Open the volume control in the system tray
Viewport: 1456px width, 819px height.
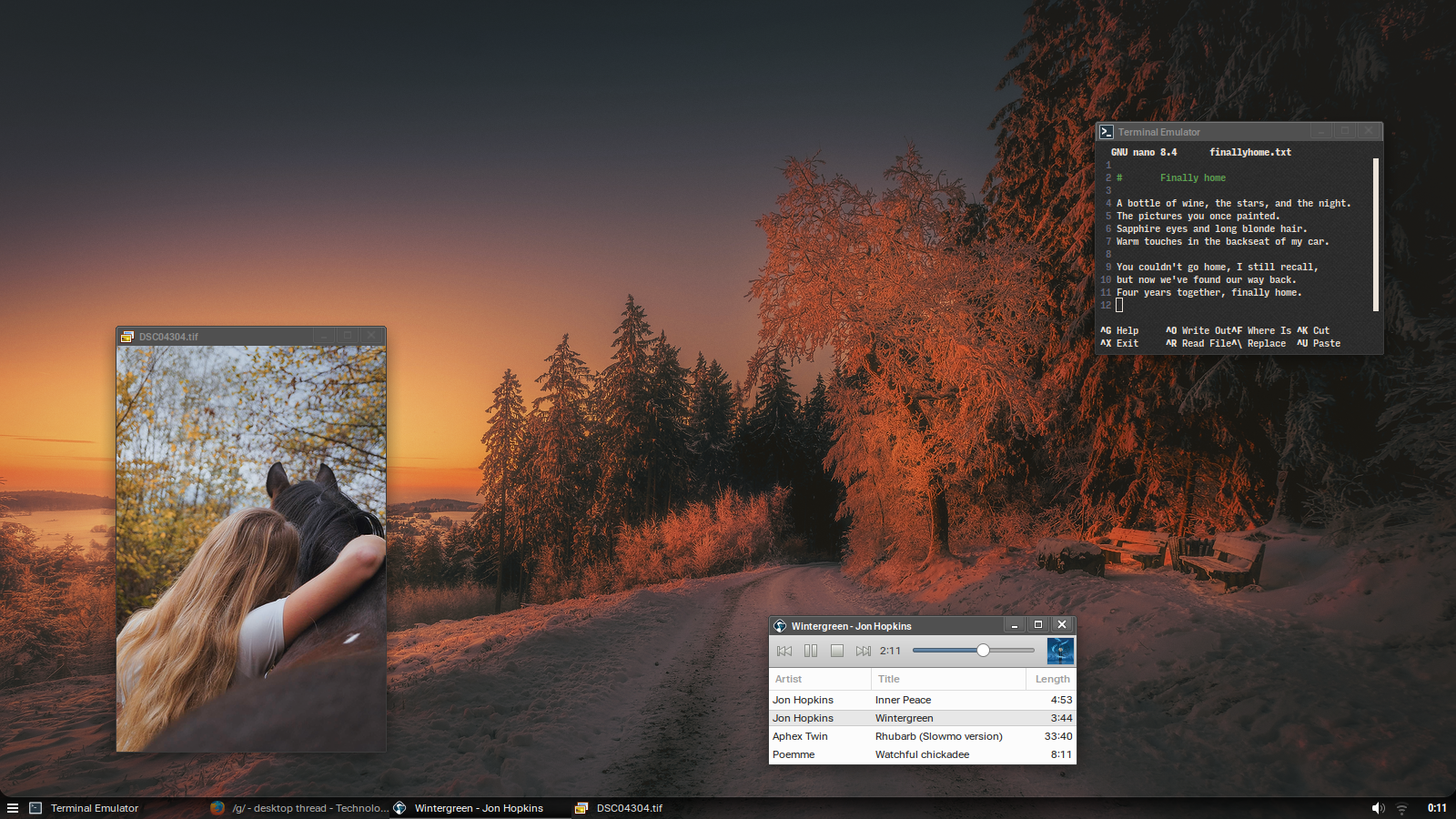coord(1378,808)
